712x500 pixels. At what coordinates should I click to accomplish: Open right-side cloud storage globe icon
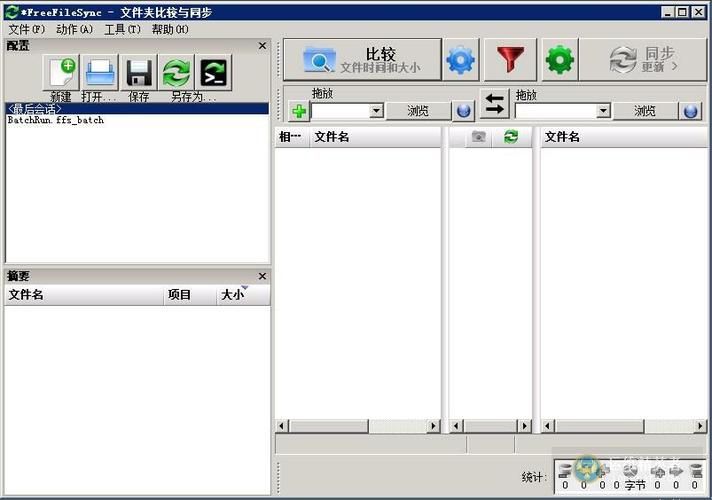(690, 111)
